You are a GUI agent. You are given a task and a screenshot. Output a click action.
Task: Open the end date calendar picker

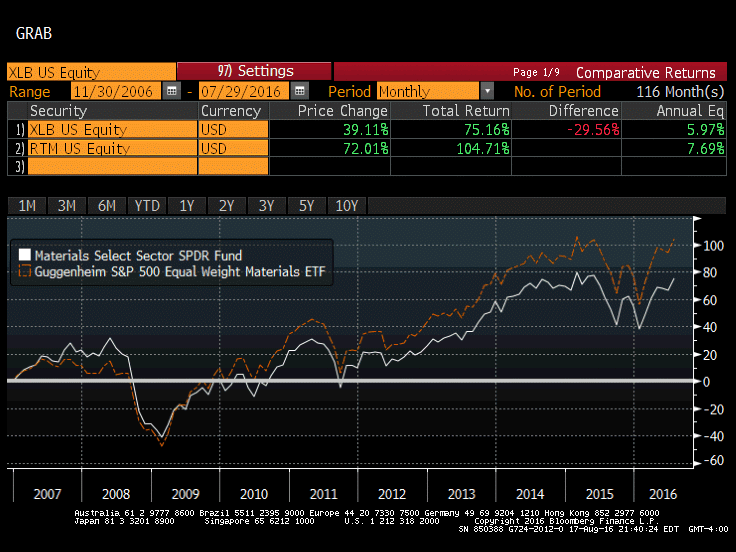pos(299,91)
